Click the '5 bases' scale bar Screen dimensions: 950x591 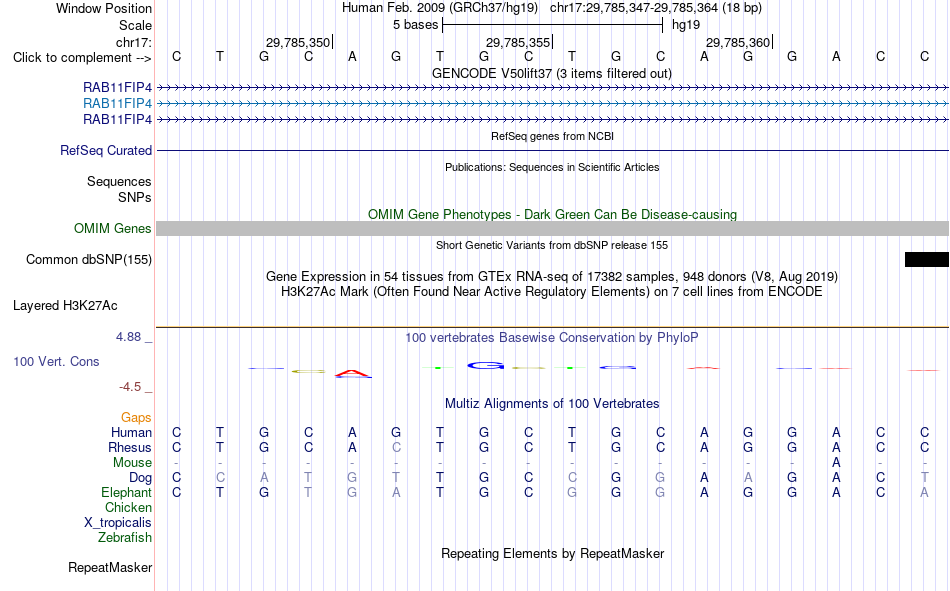point(553,25)
